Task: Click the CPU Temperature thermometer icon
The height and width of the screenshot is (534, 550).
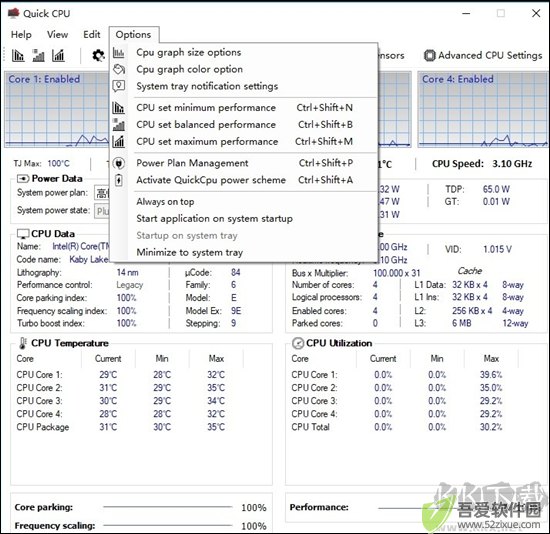Action: point(23,343)
